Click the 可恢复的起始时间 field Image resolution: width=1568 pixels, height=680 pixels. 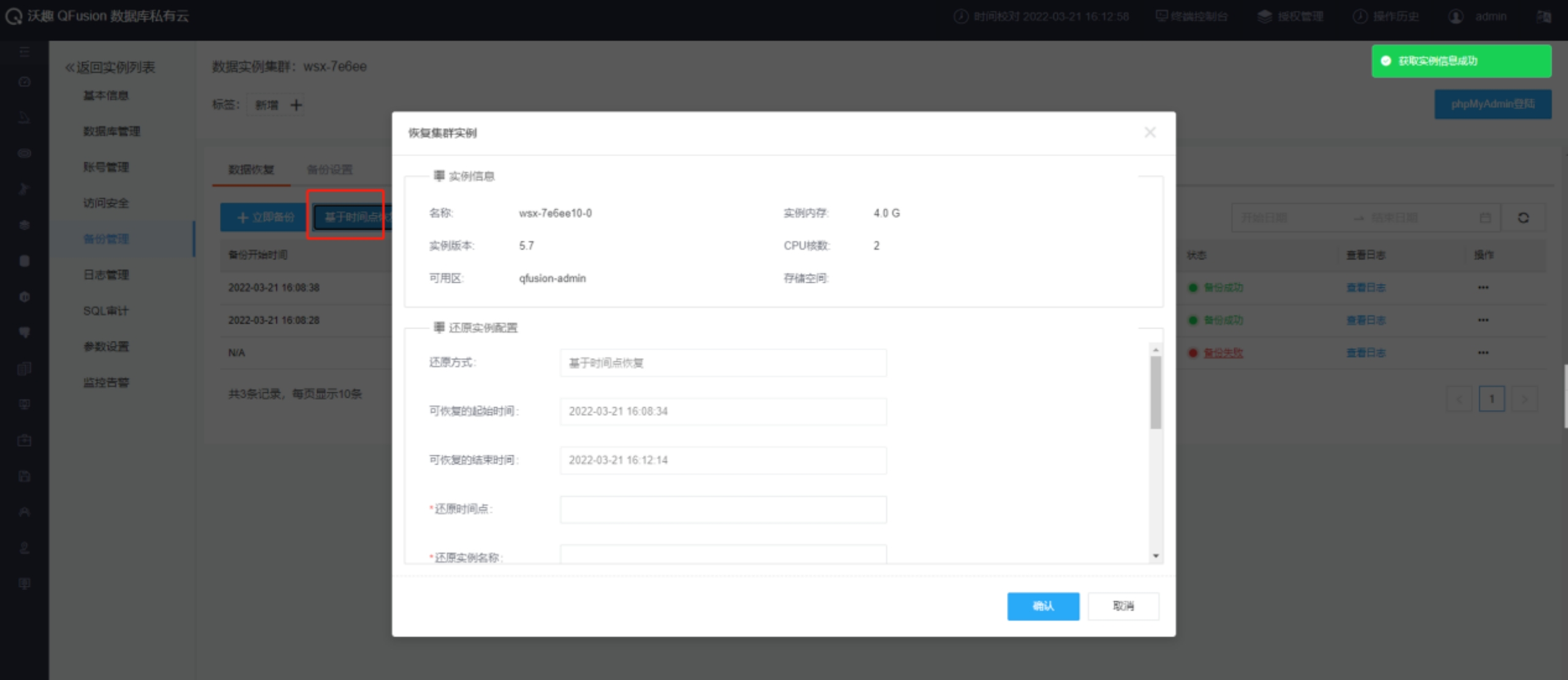723,411
